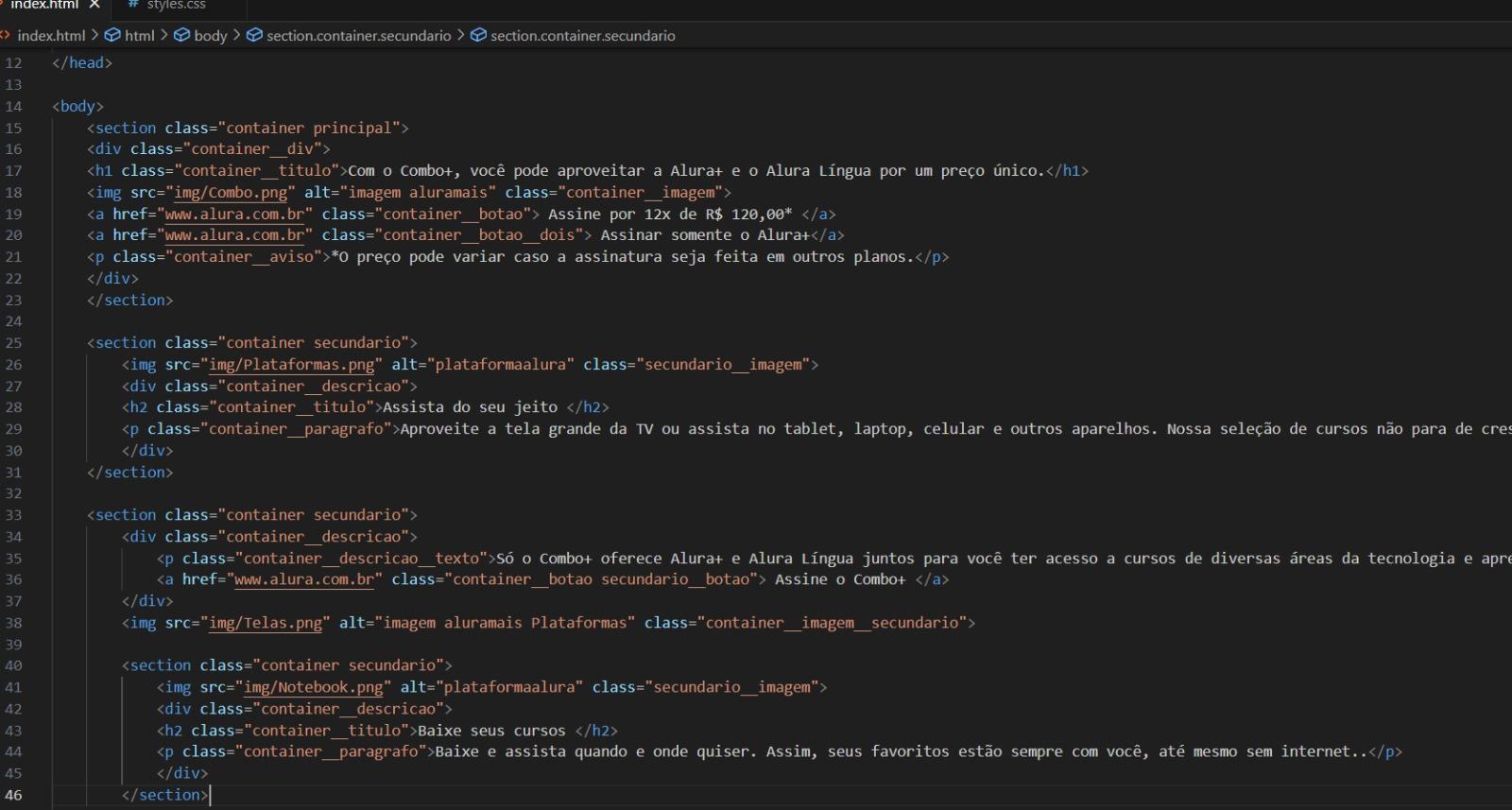
Task: Click line number 40 in the gutter
Action: click(x=13, y=665)
